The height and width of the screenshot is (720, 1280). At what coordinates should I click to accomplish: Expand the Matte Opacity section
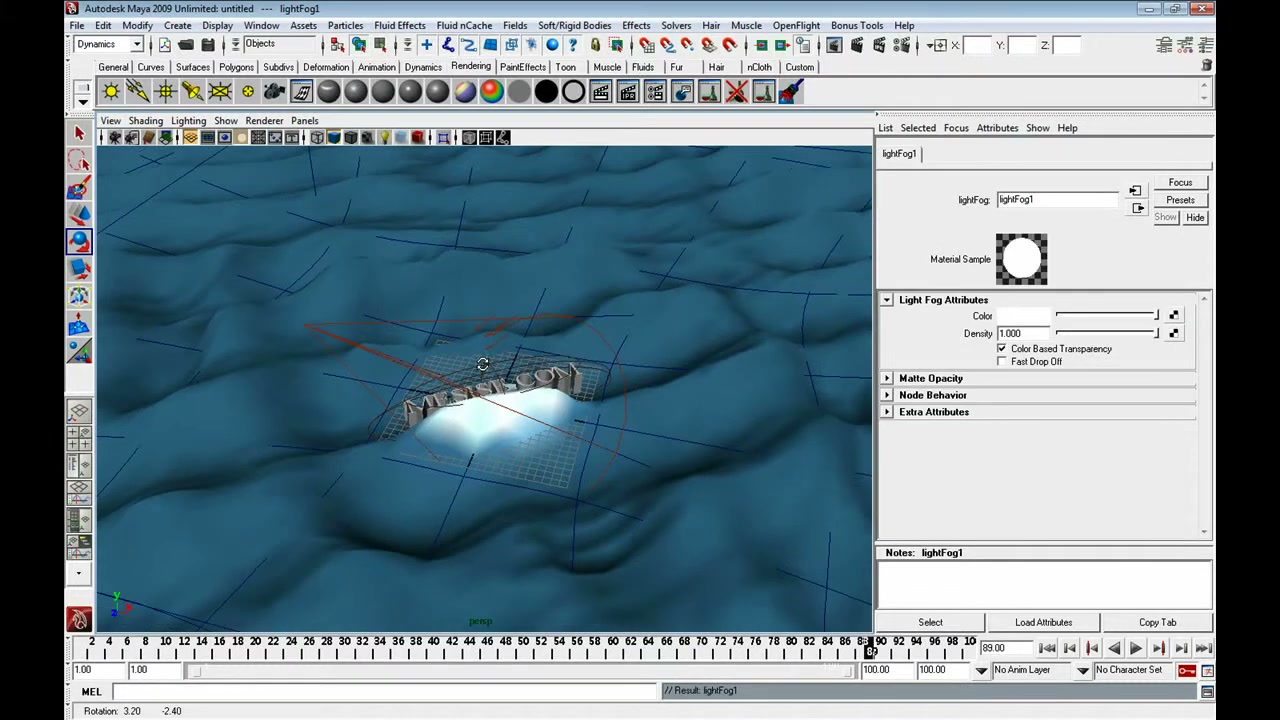click(x=887, y=378)
